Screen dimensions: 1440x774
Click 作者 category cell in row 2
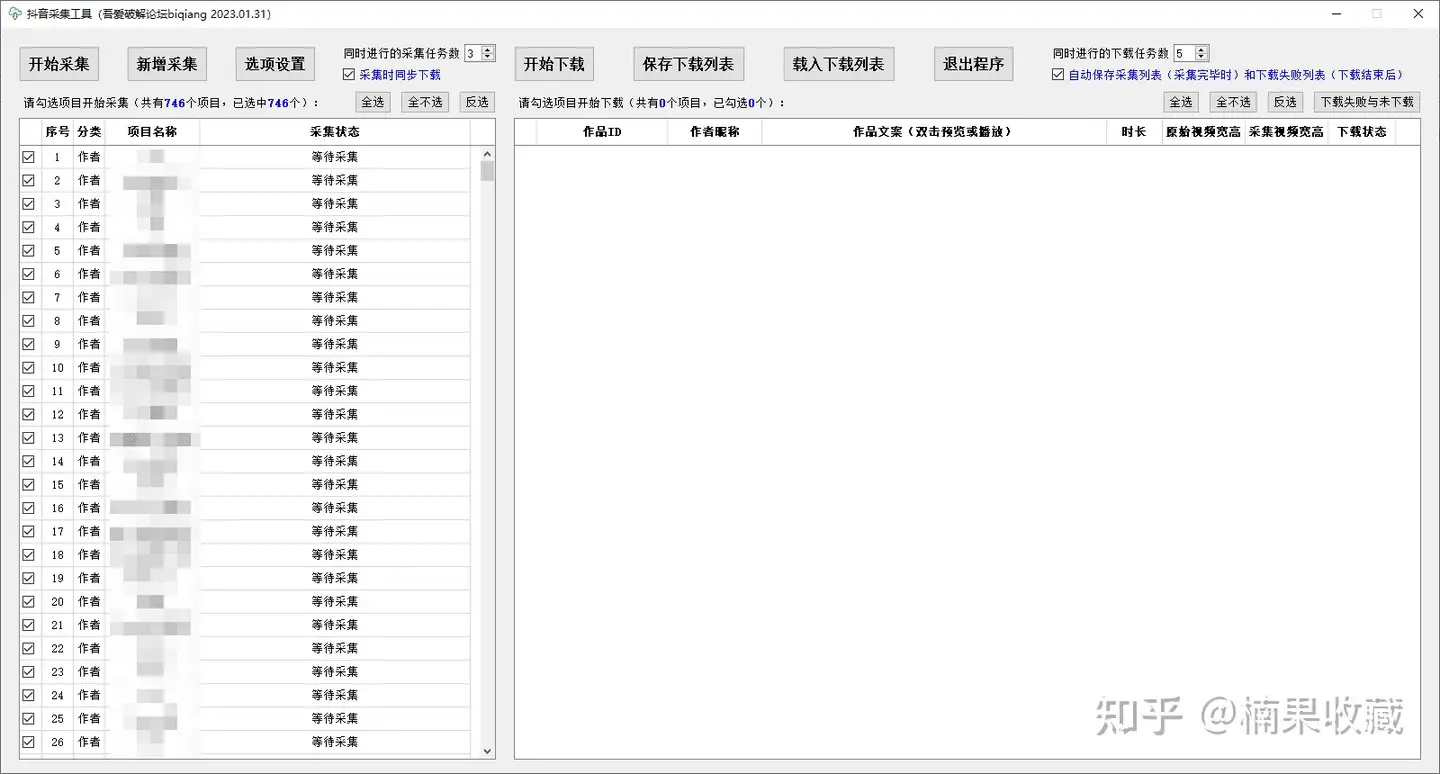point(89,181)
